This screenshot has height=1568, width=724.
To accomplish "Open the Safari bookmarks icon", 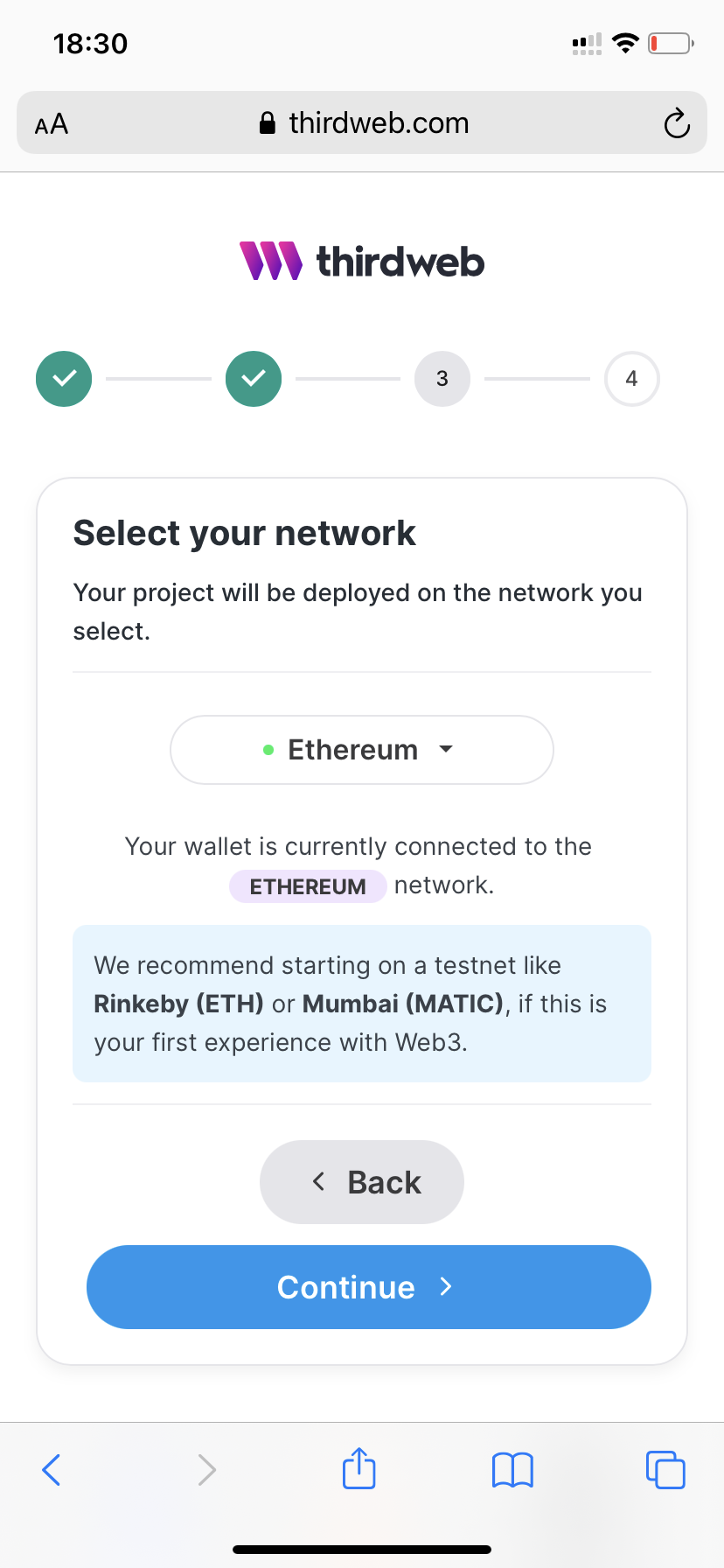I will click(x=512, y=1470).
